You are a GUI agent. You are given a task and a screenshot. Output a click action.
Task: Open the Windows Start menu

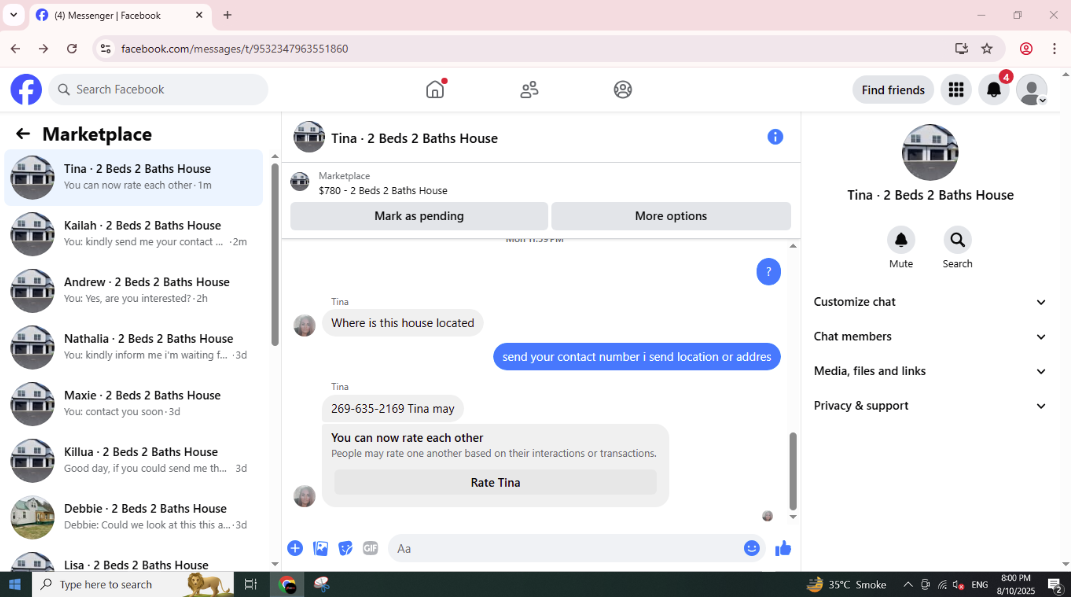[15, 584]
